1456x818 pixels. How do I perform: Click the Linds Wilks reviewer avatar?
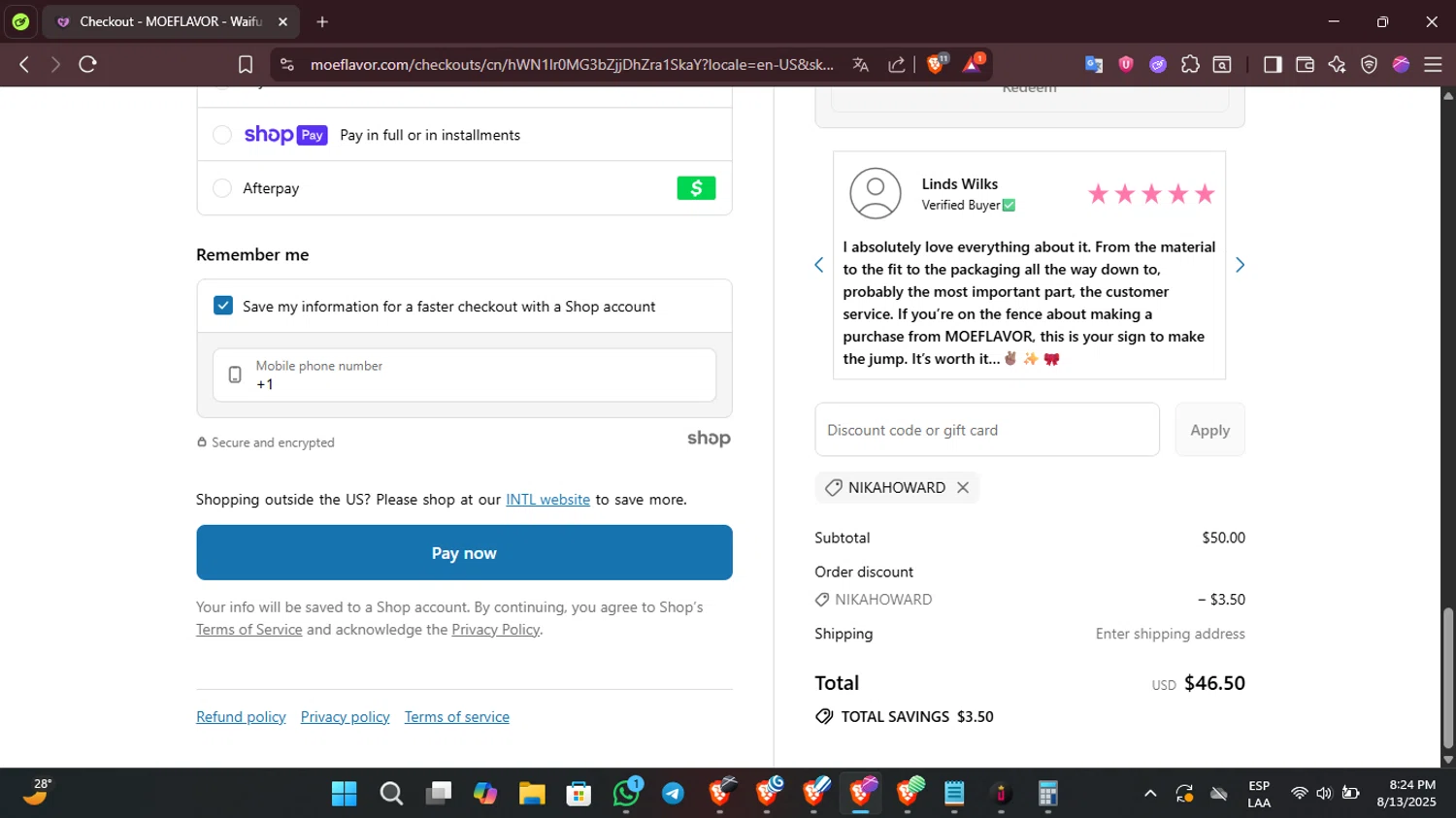[876, 193]
